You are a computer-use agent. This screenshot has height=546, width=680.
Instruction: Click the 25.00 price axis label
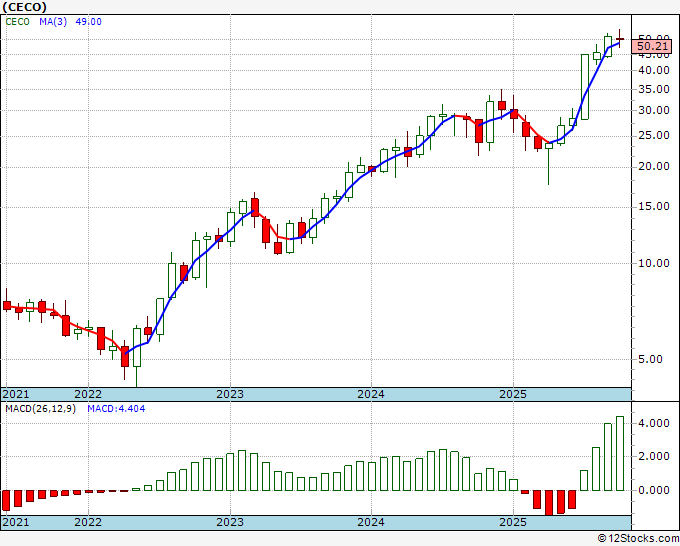[x=654, y=136]
